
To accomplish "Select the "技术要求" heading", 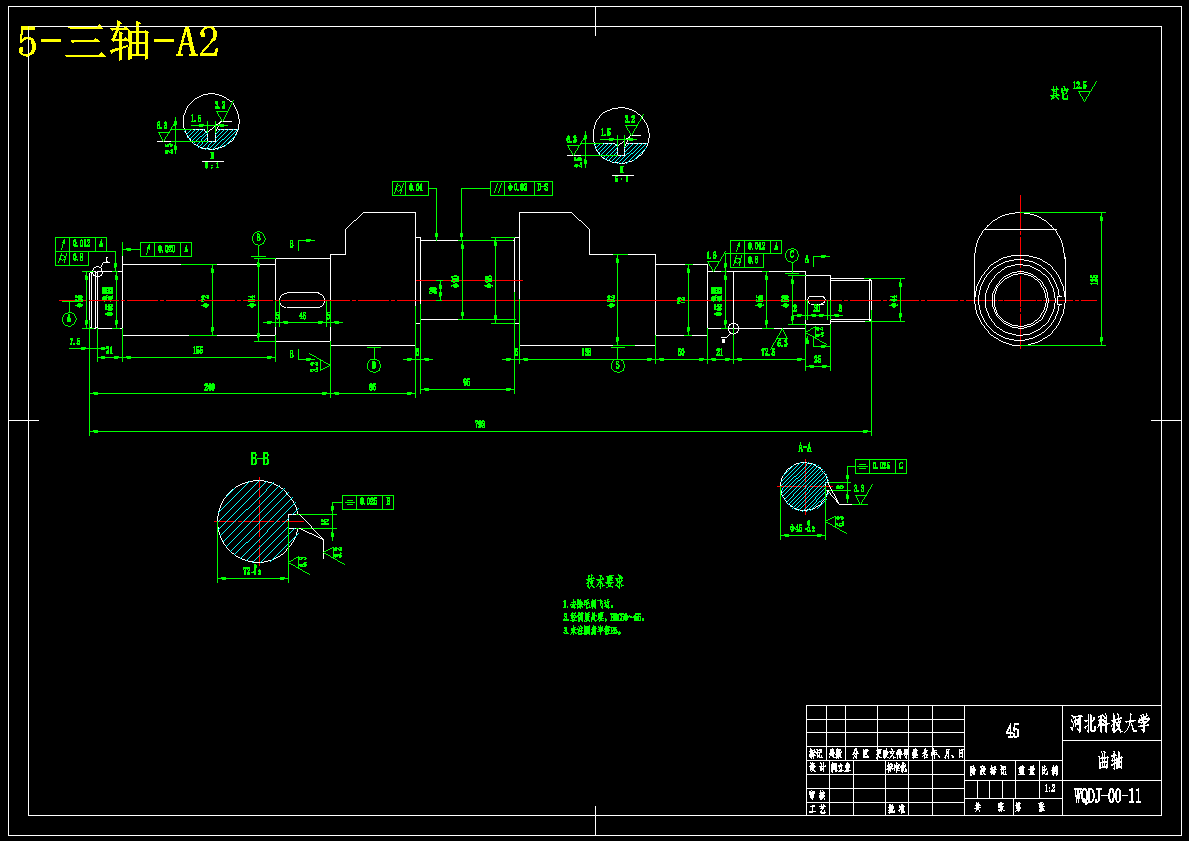I will point(604,582).
